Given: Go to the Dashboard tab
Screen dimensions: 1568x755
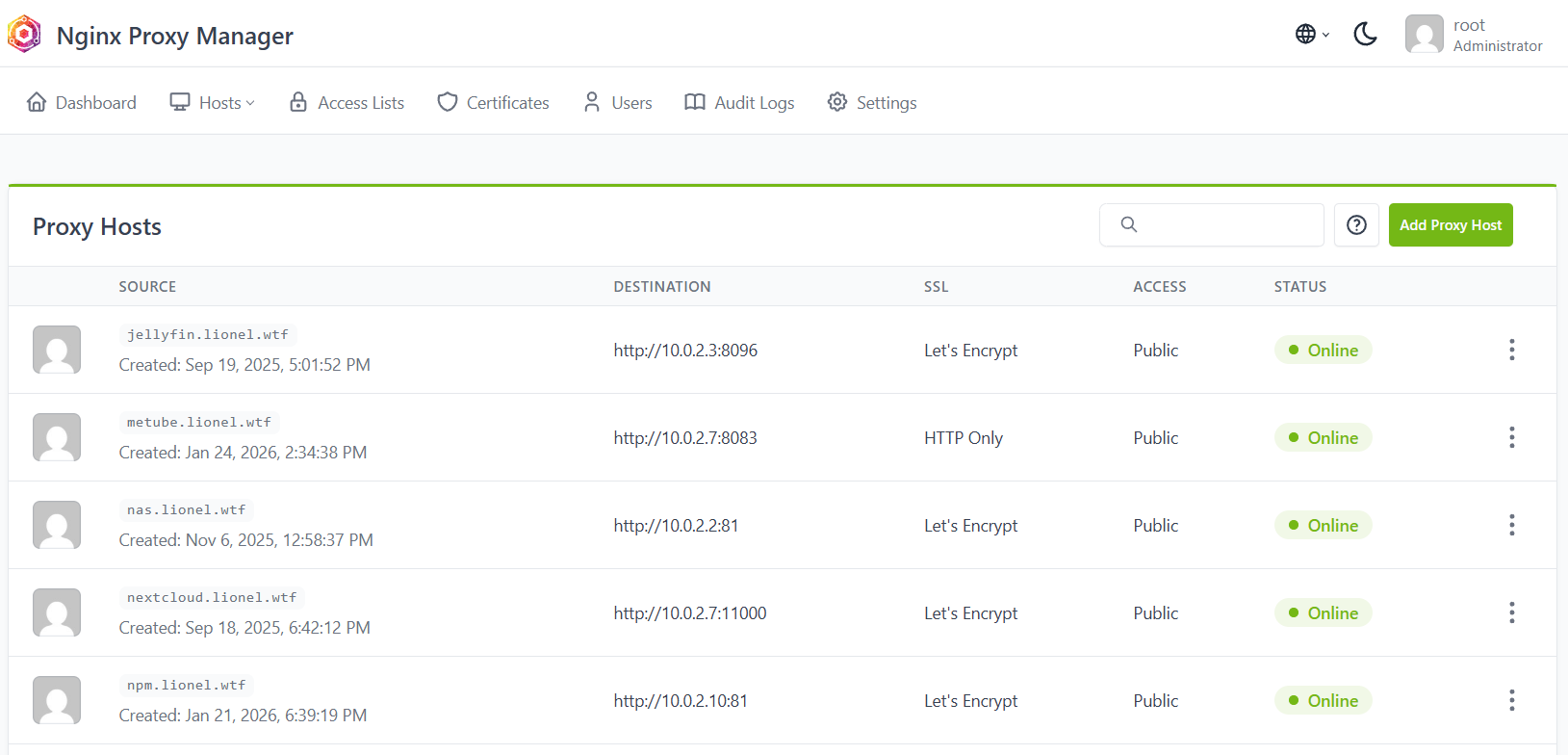Looking at the screenshot, I should [82, 103].
